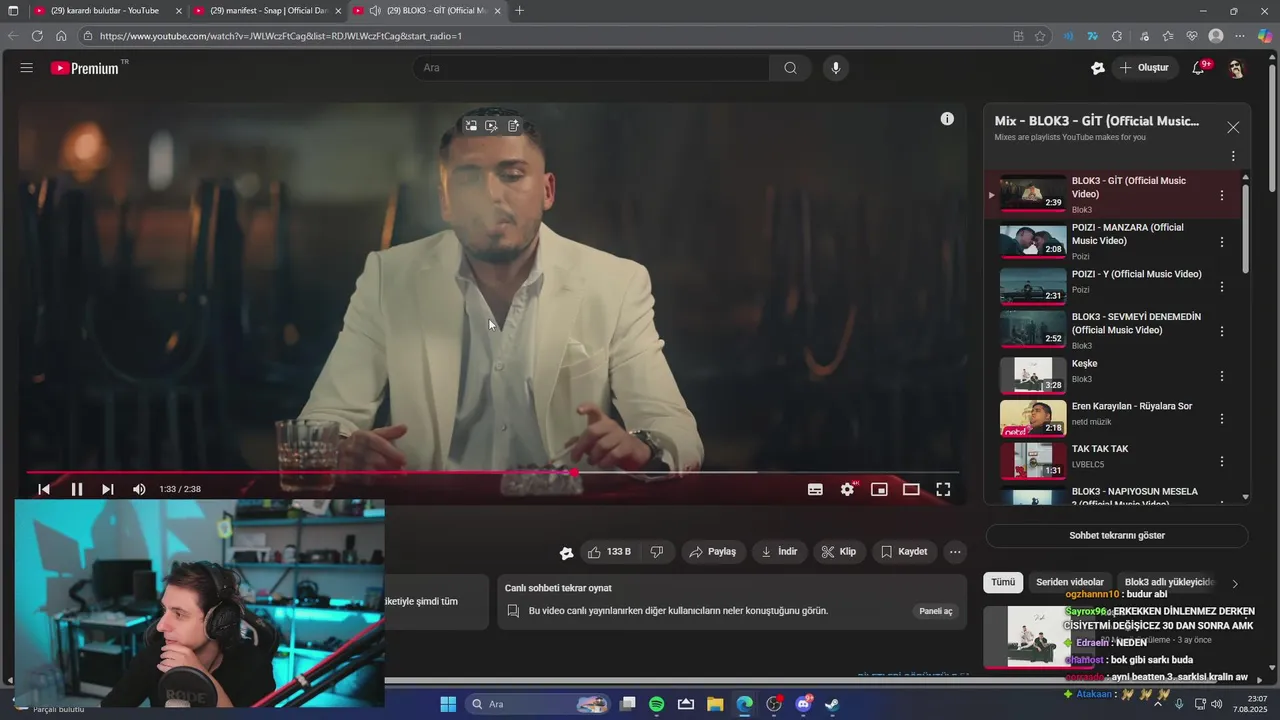Open player settings gear
The width and height of the screenshot is (1280, 720).
pos(848,489)
